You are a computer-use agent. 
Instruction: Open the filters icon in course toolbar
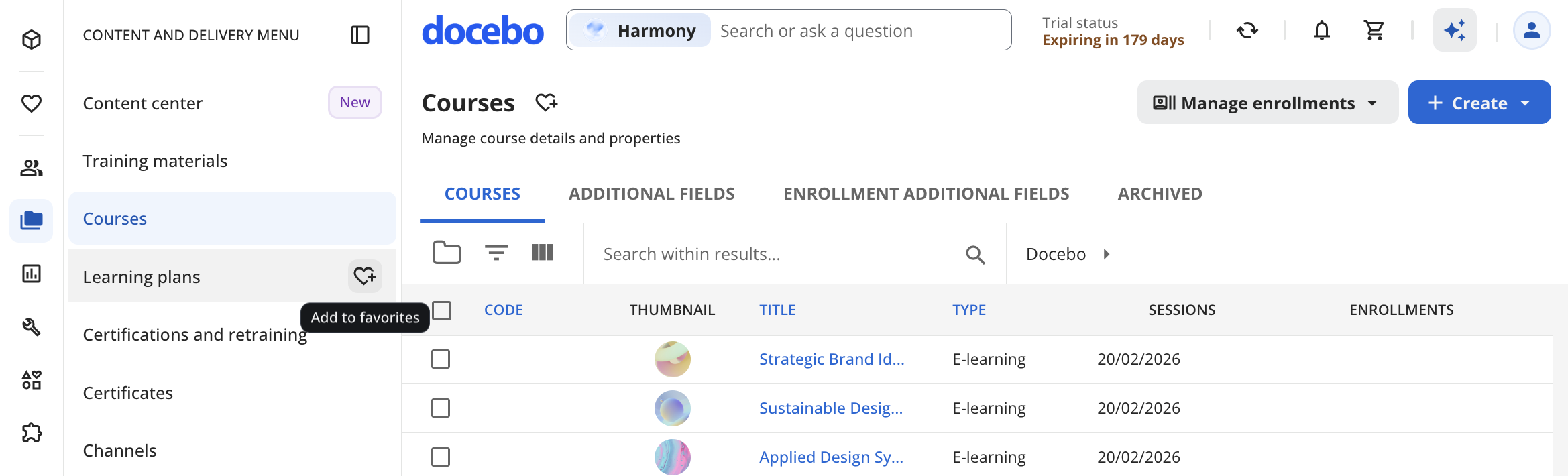496,253
